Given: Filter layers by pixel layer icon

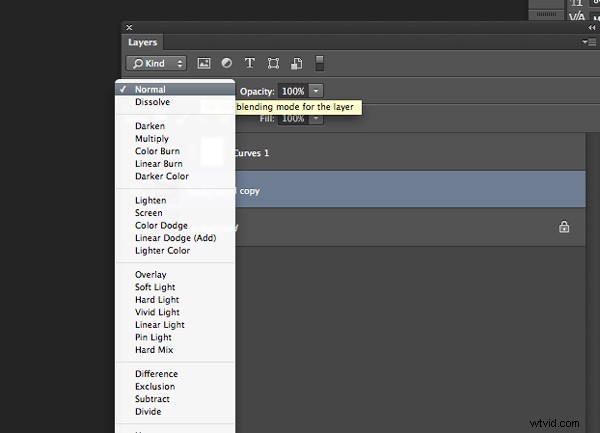Looking at the screenshot, I should pos(204,63).
